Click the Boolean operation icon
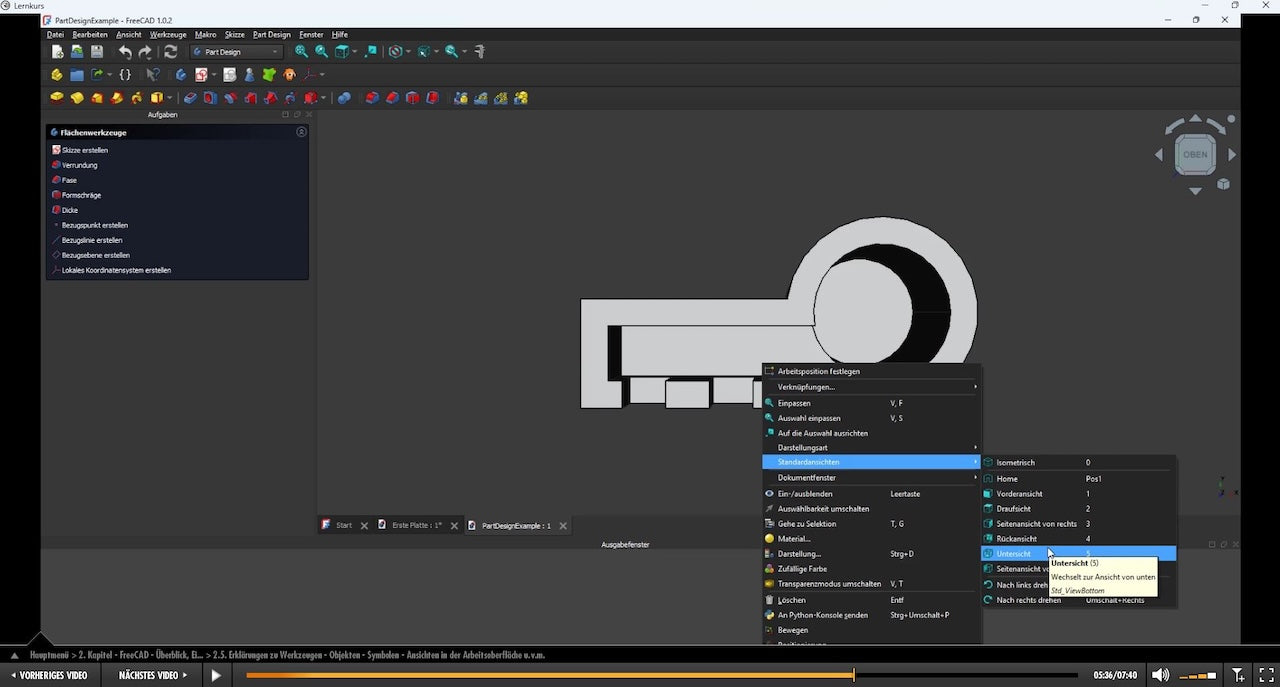The width and height of the screenshot is (1280, 687). click(x=344, y=98)
